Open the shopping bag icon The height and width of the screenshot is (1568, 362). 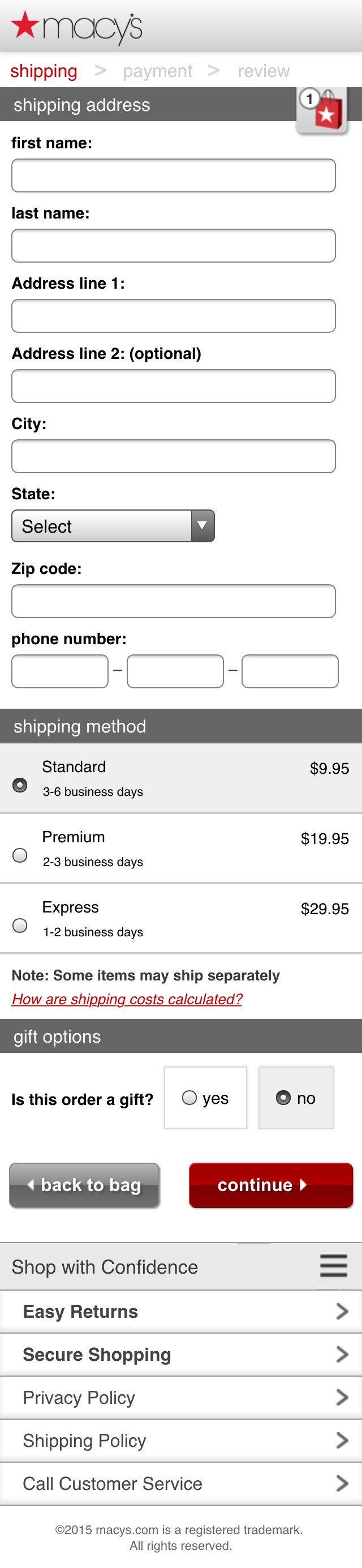coord(322,111)
